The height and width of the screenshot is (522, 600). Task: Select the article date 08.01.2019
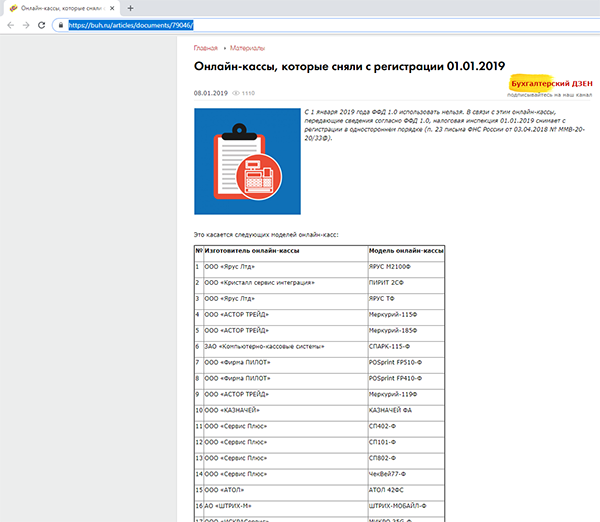(210, 93)
